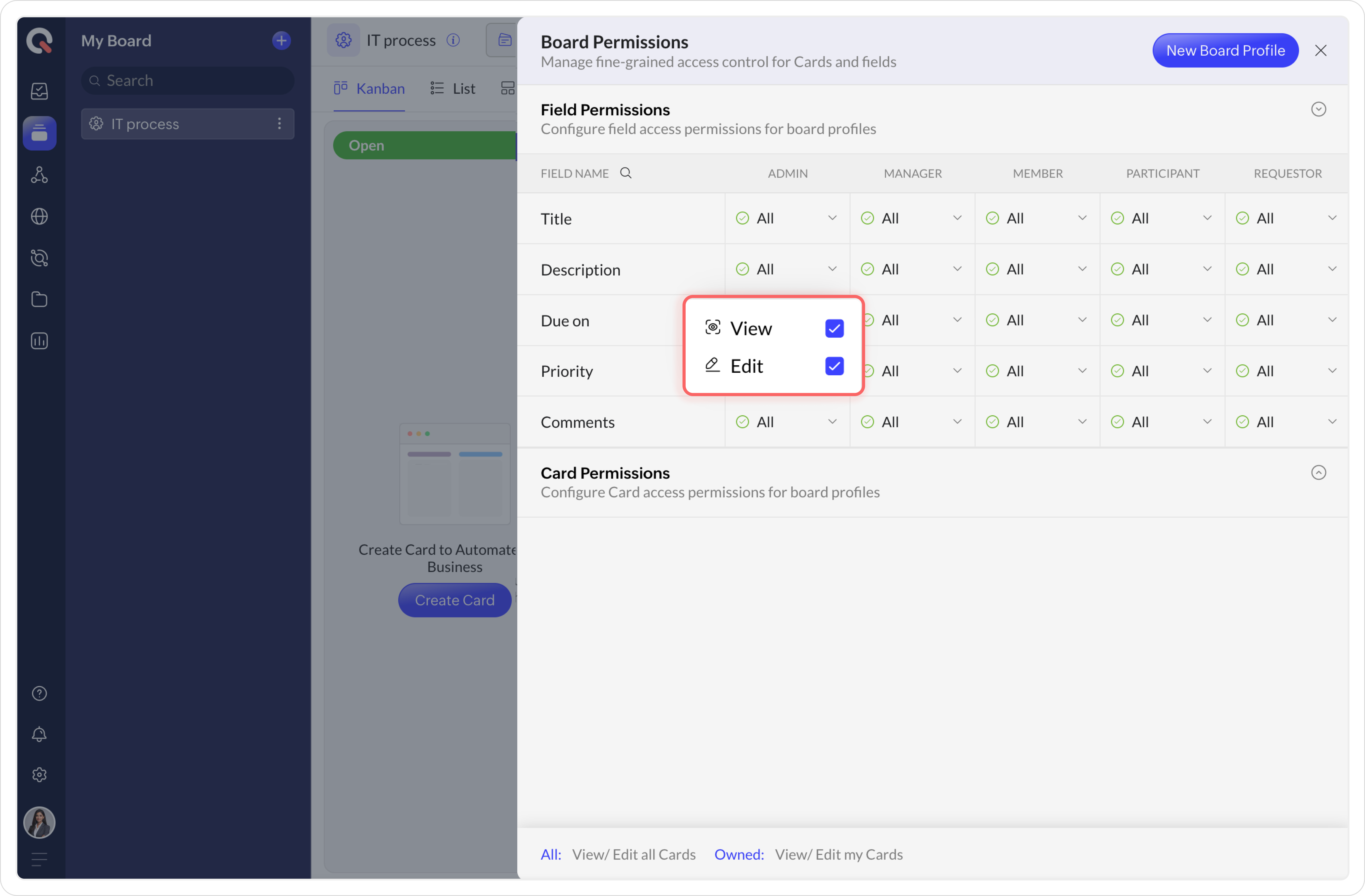Click the New Board Profile button
The width and height of the screenshot is (1365, 896).
pos(1225,51)
